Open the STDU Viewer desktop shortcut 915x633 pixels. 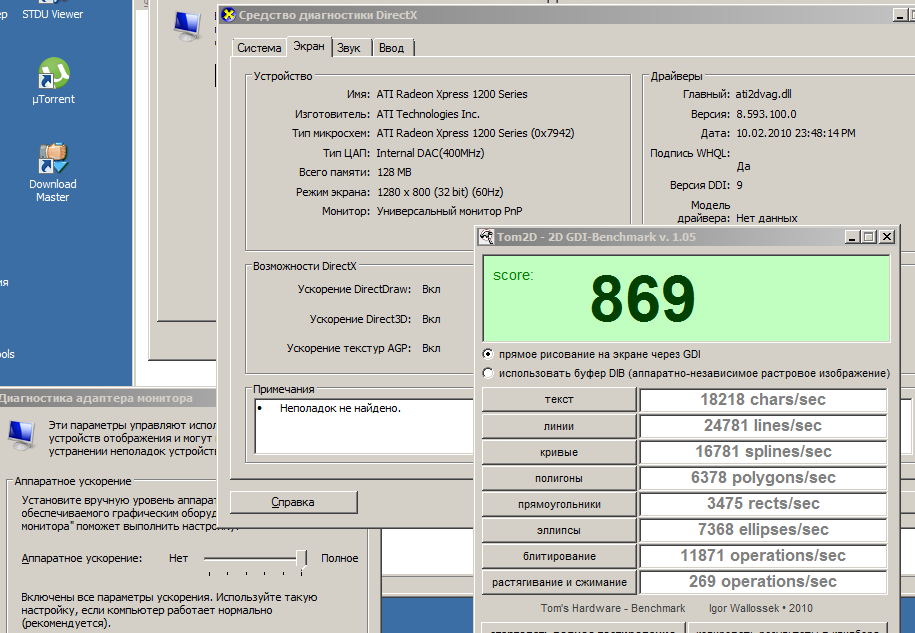point(52,14)
